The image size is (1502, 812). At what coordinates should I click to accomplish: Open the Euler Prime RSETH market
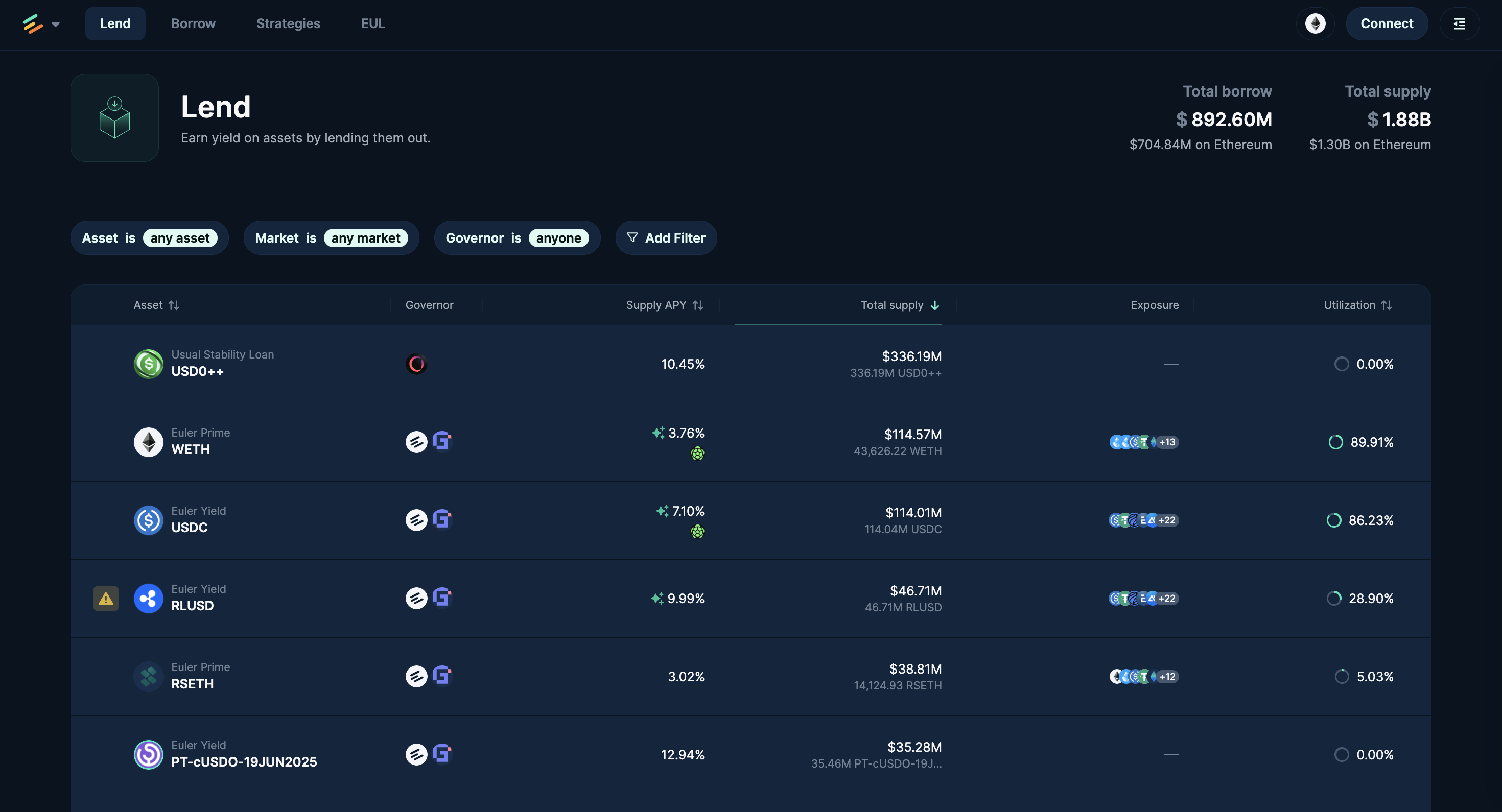[x=751, y=676]
